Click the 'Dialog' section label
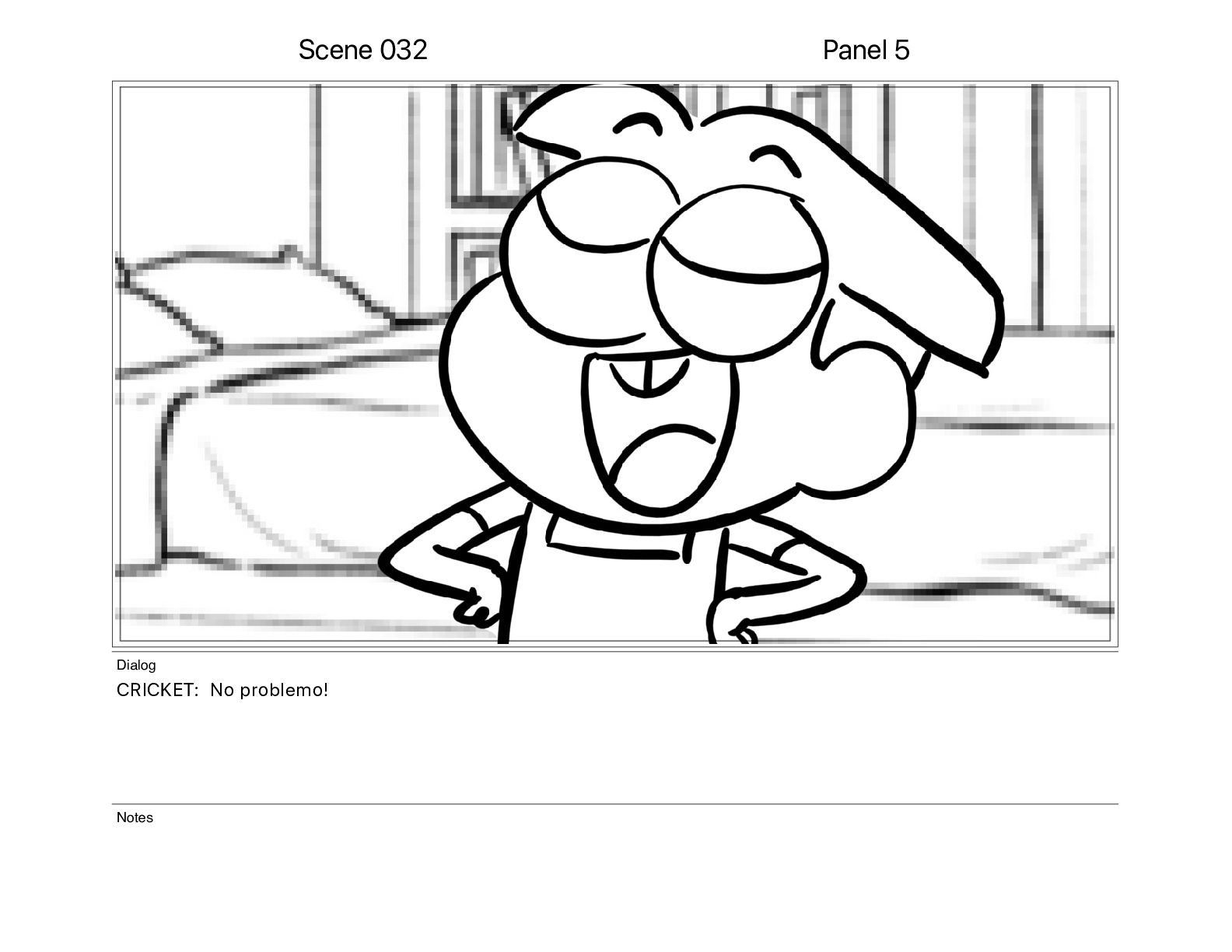Image resolution: width=1232 pixels, height=952 pixels. (136, 665)
